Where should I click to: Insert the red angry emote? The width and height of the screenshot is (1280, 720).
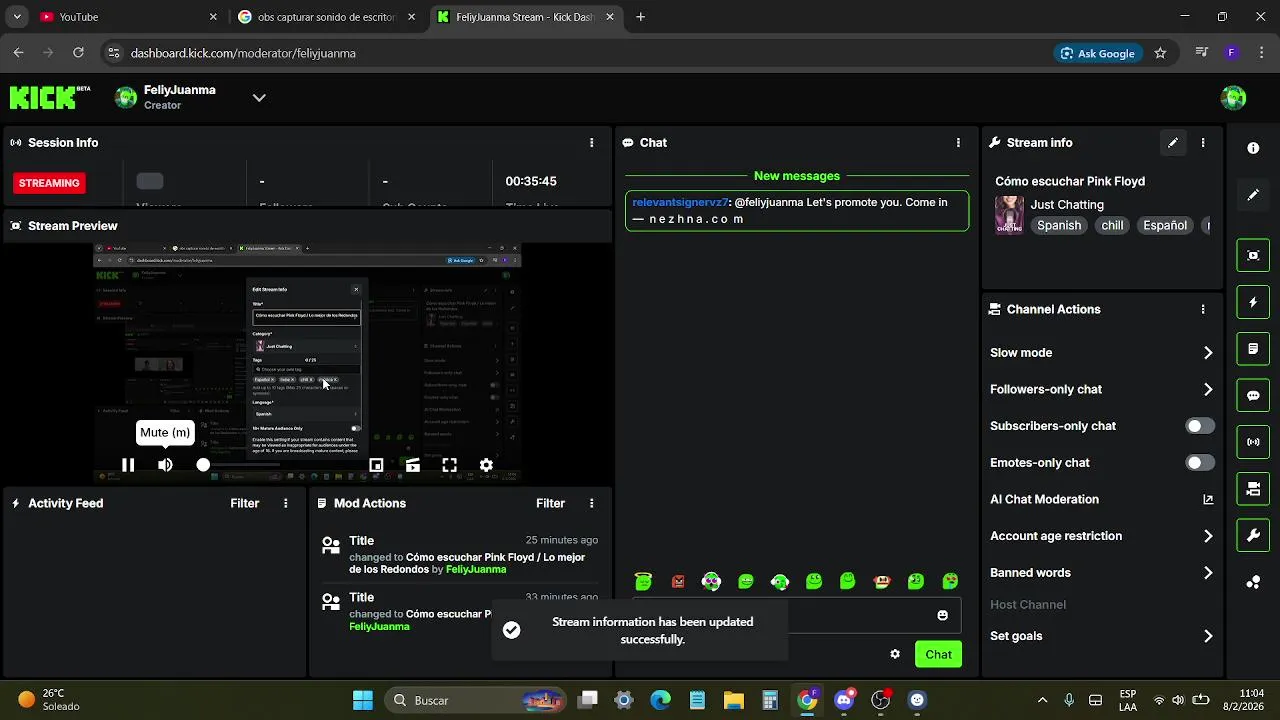[x=678, y=582]
